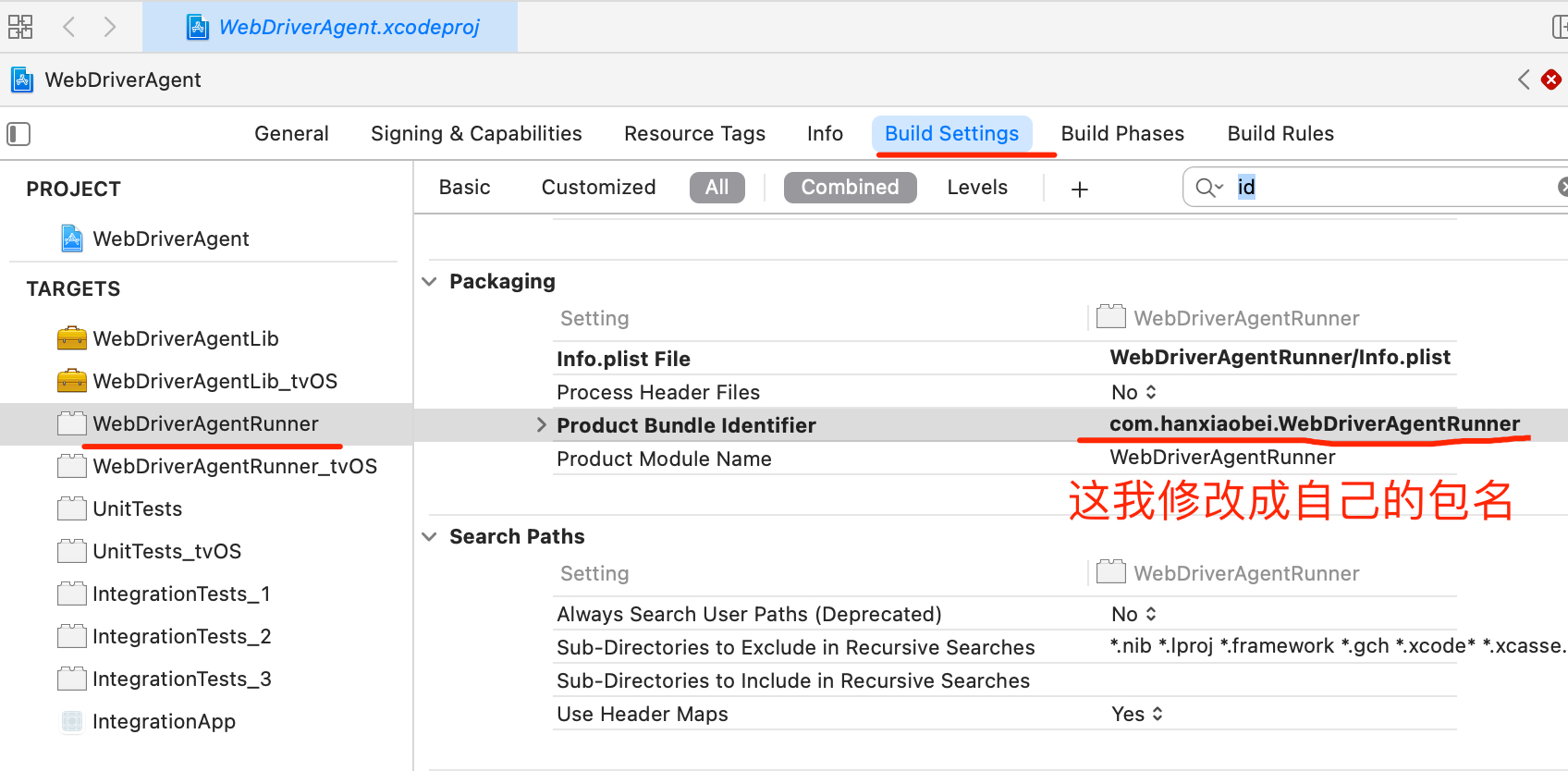The height and width of the screenshot is (771, 1568).
Task: Click WebDriverAgentRunner/Info.plist value
Action: tap(1280, 358)
